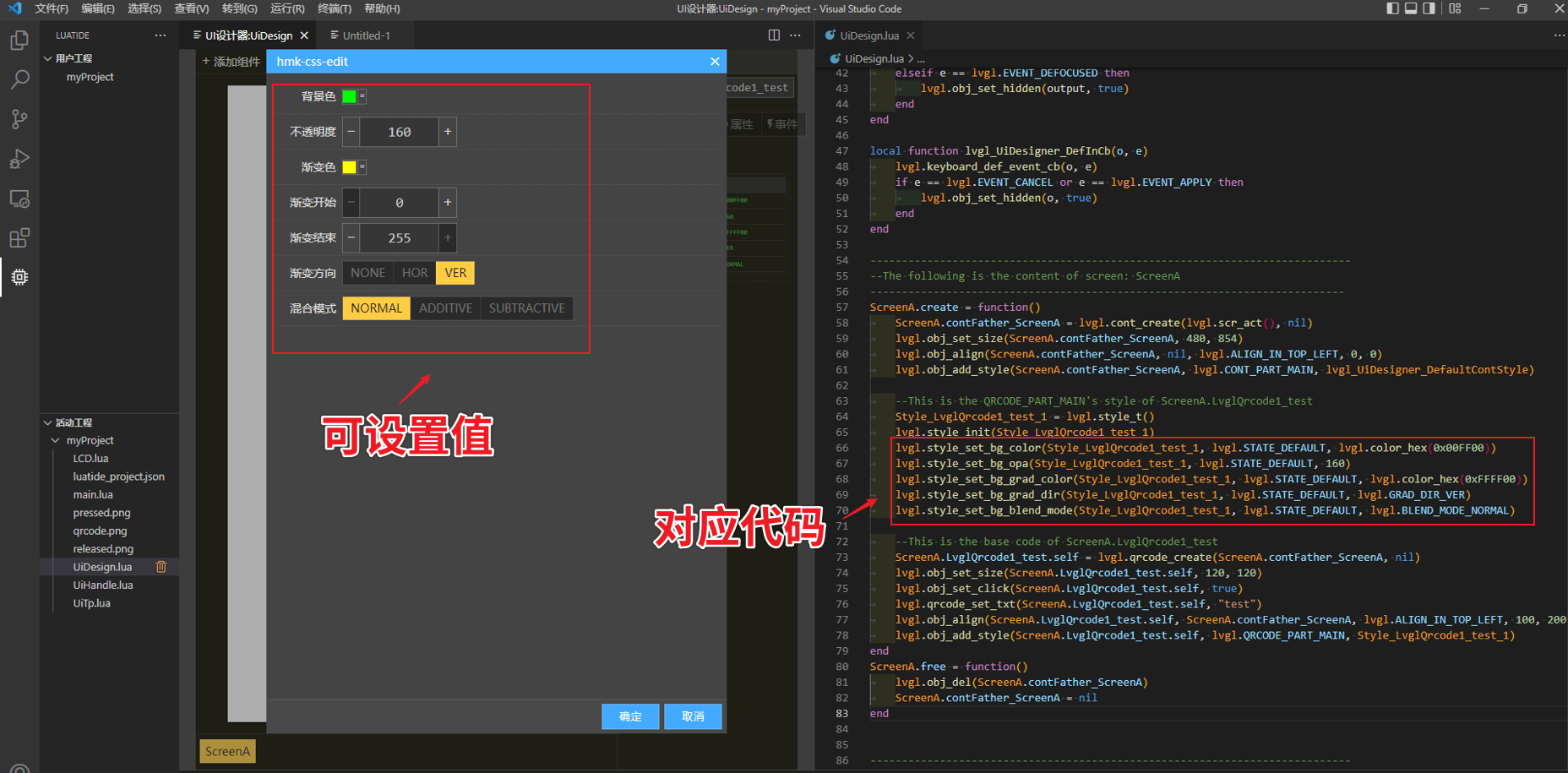Open the Search view icon
The image size is (1568, 773).
click(x=19, y=80)
